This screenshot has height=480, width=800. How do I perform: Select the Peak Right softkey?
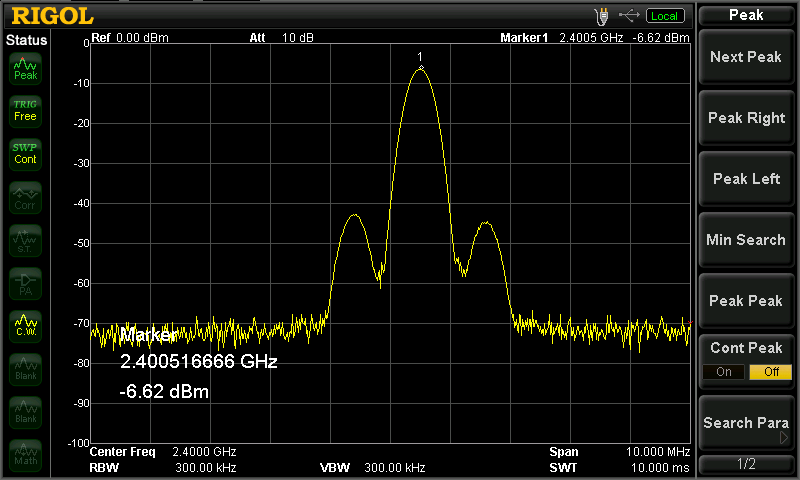(746, 118)
